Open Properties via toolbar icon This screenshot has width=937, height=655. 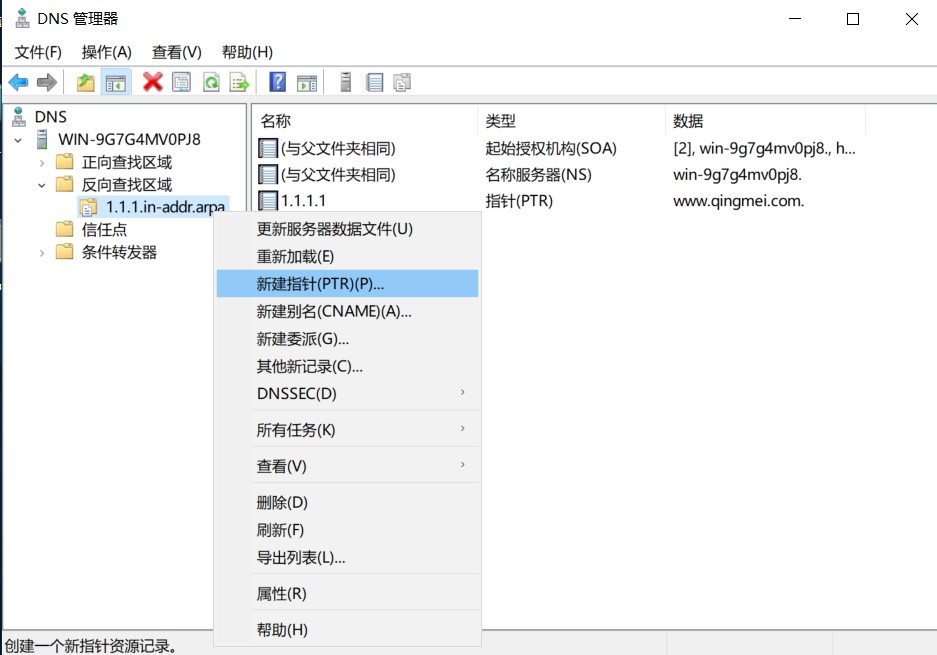(x=182, y=82)
